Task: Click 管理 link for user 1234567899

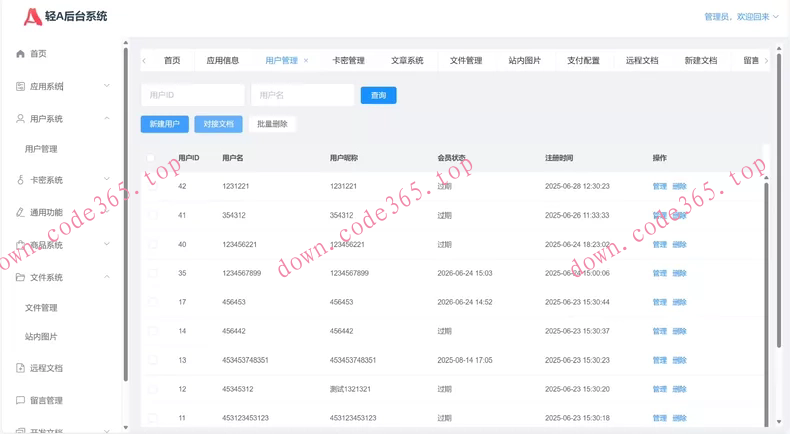Action: 660,273
